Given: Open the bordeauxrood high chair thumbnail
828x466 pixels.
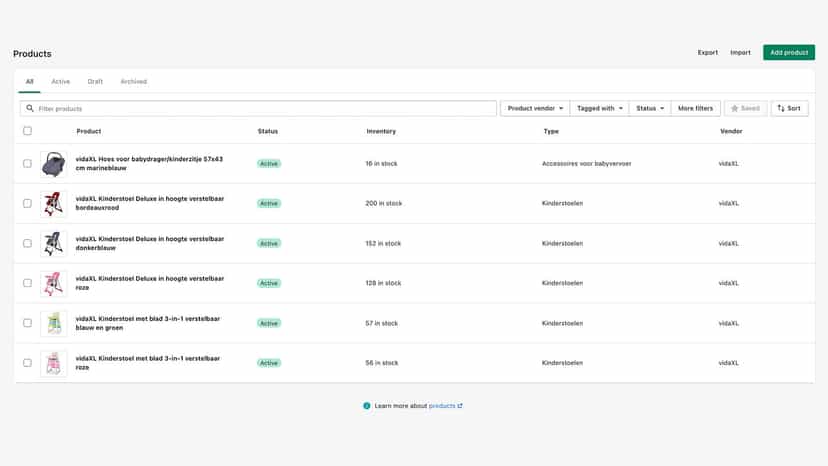Looking at the screenshot, I should 54,203.
